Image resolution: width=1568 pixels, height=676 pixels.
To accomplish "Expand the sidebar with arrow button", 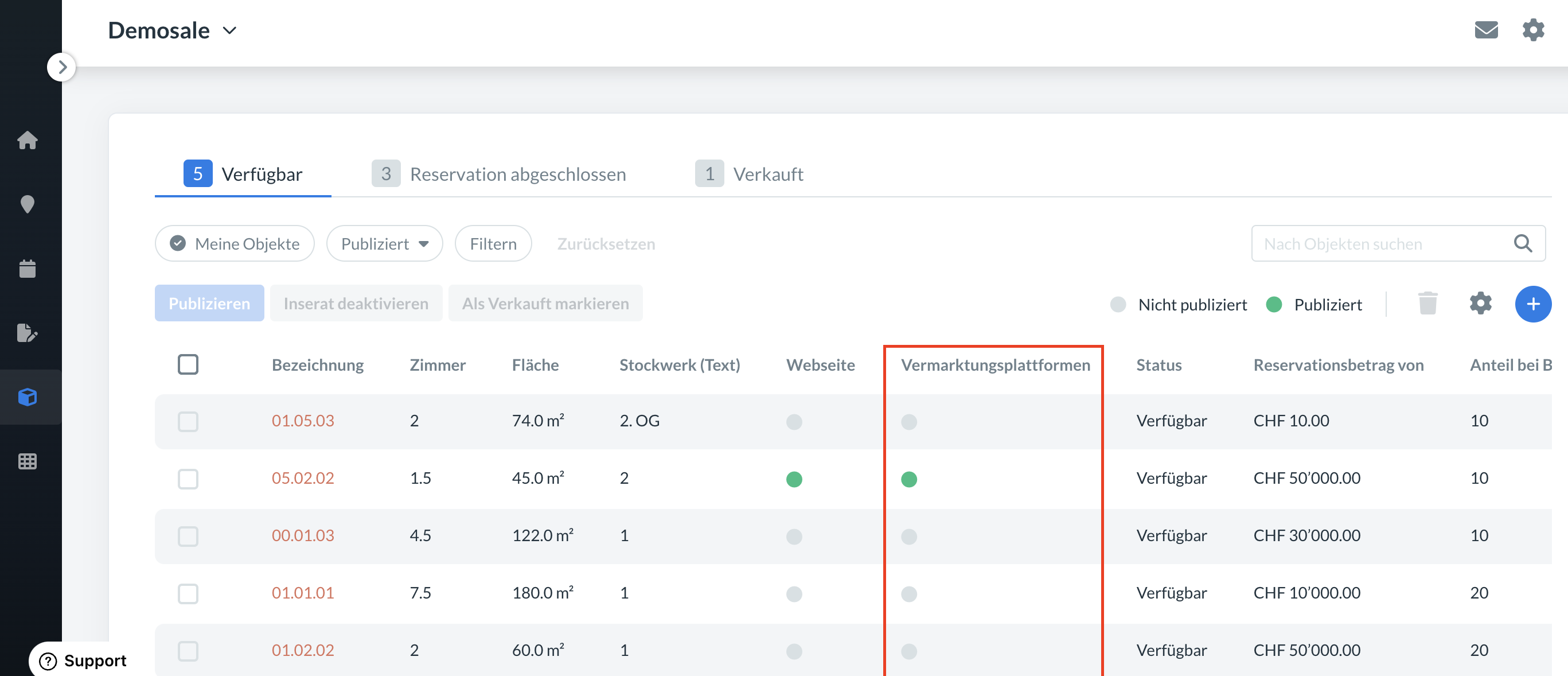I will (61, 67).
